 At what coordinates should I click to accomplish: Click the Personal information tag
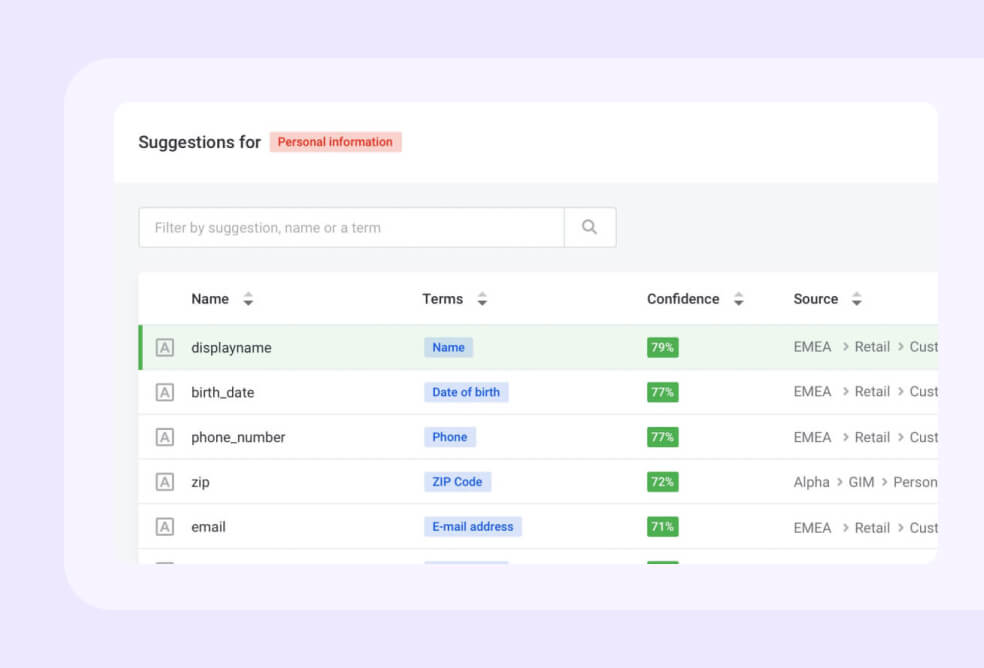tap(335, 142)
